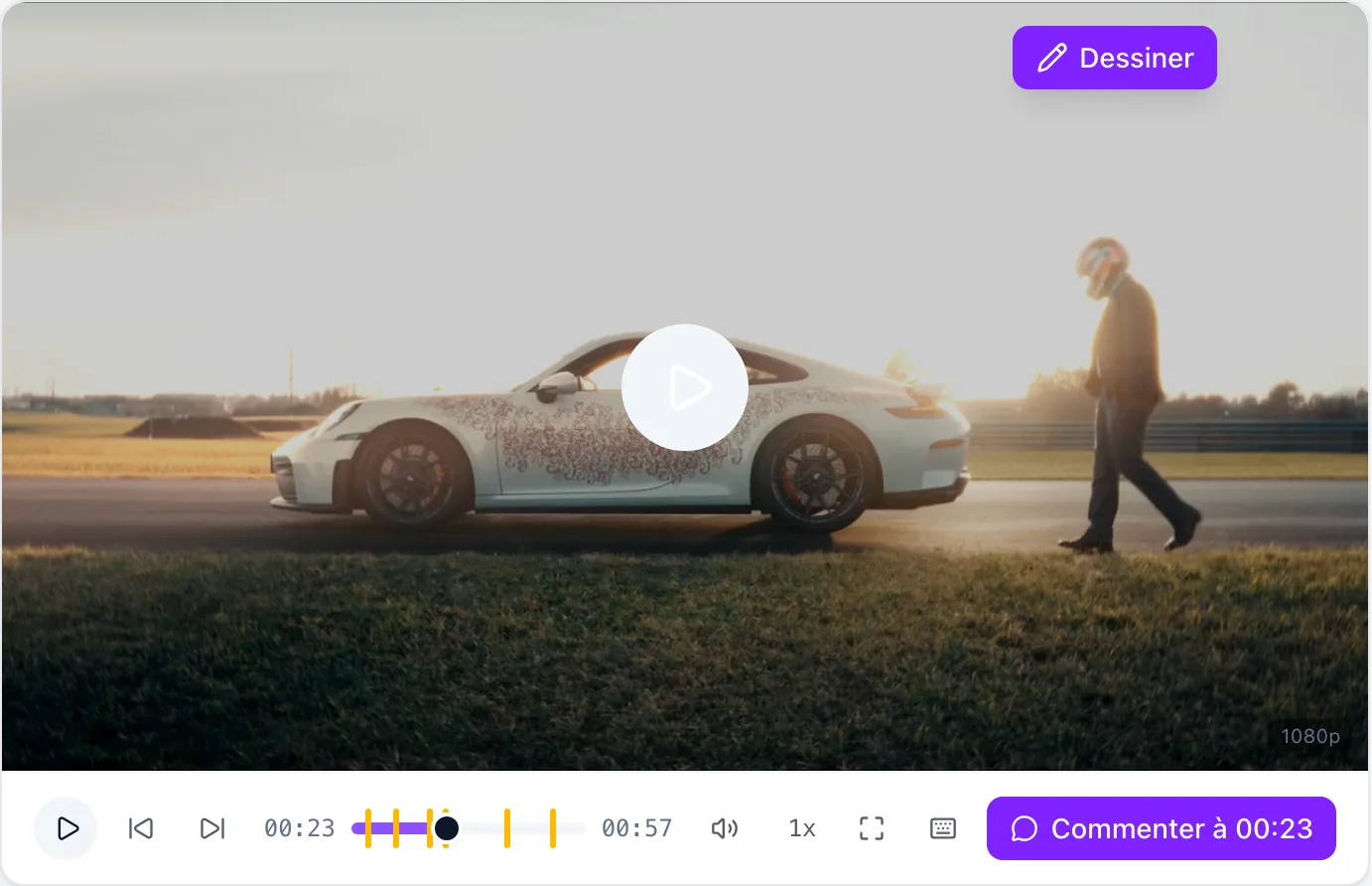
Task: Jump to the second-to-last yellow marker
Action: (507, 828)
